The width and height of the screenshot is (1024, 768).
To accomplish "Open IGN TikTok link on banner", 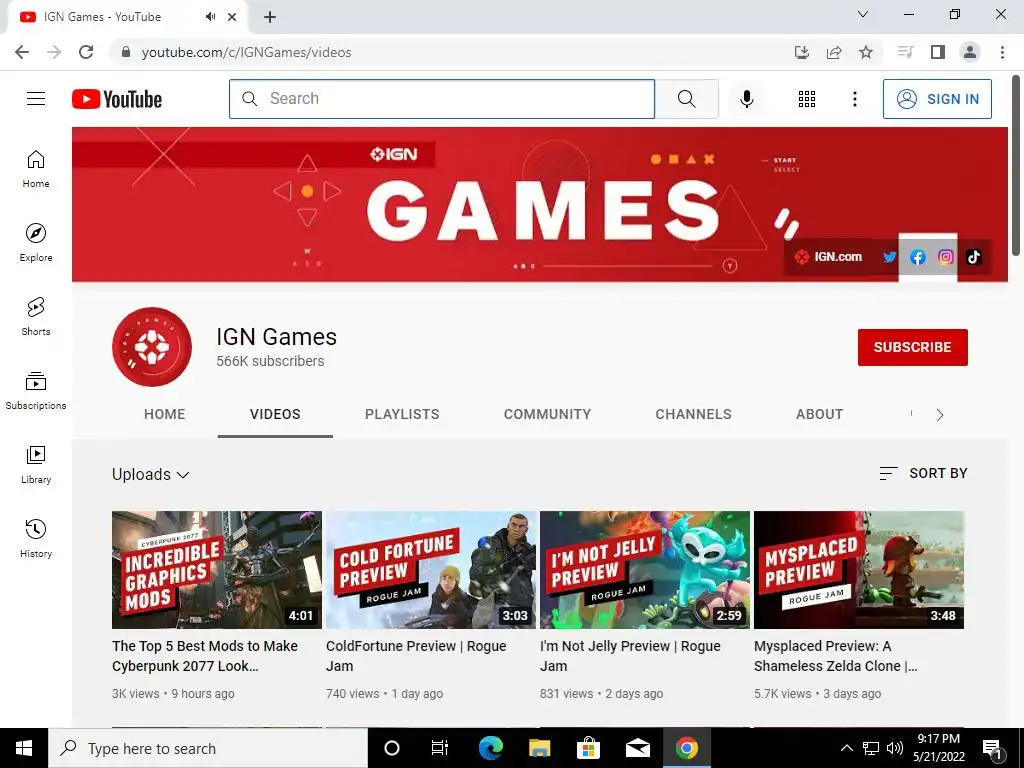I will (974, 257).
